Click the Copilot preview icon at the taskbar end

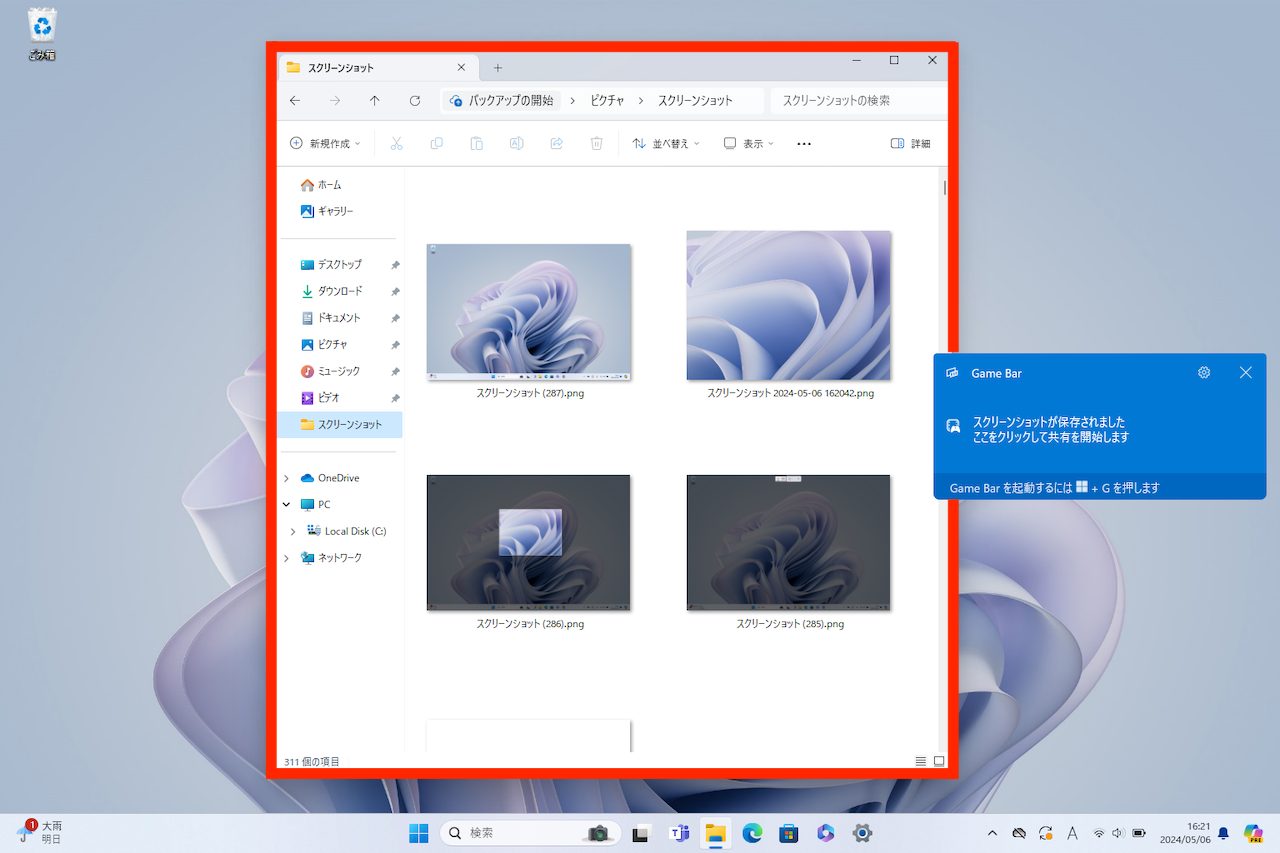1253,833
